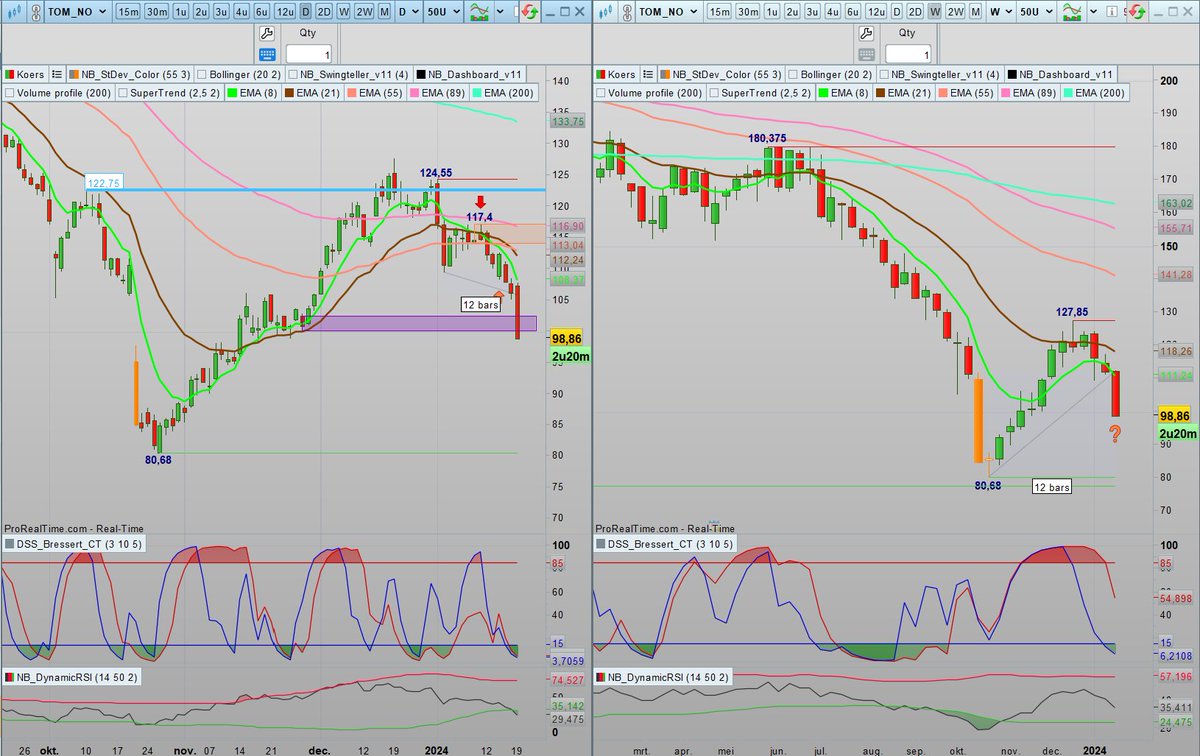Screen dimensions: 1200x756
Task: Click the list icon next to Koers
Action: [56, 73]
